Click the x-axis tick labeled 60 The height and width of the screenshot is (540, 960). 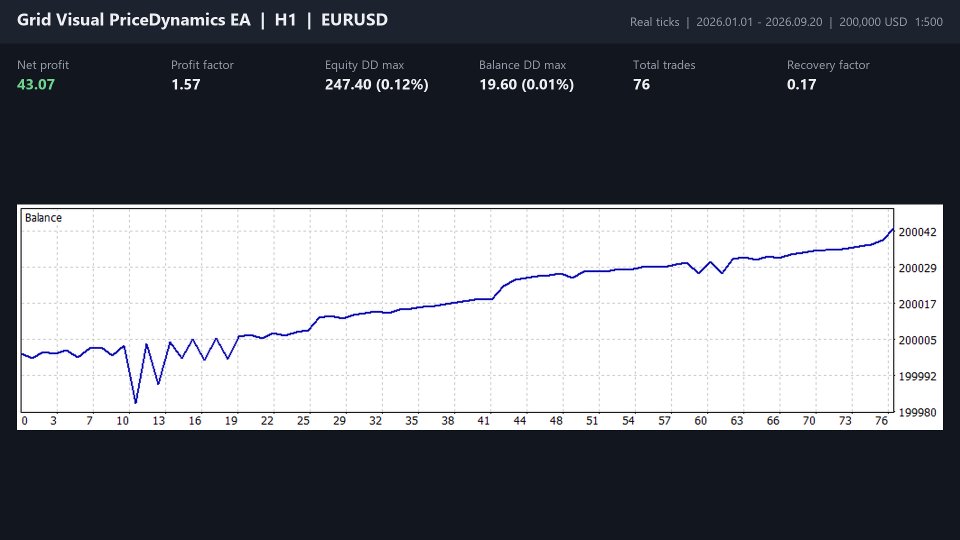700,421
